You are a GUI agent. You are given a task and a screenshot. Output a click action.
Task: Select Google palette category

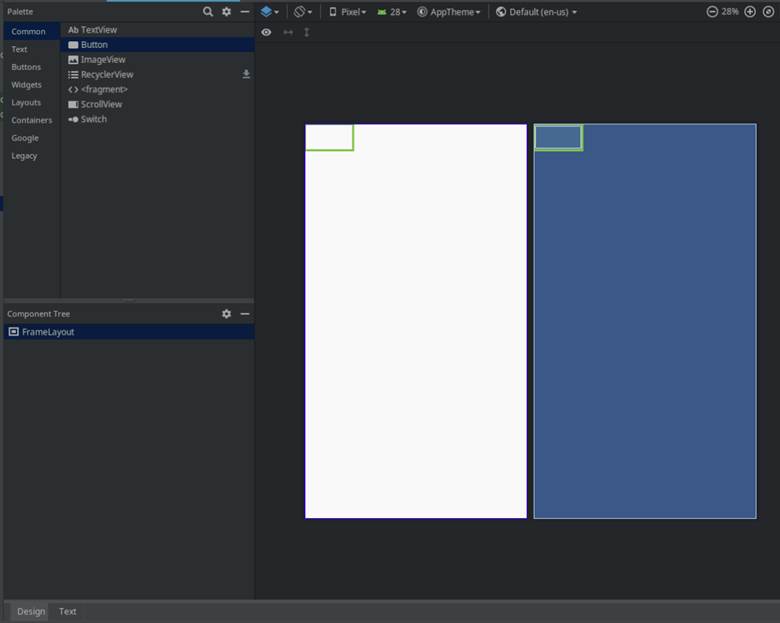click(x=32, y=138)
